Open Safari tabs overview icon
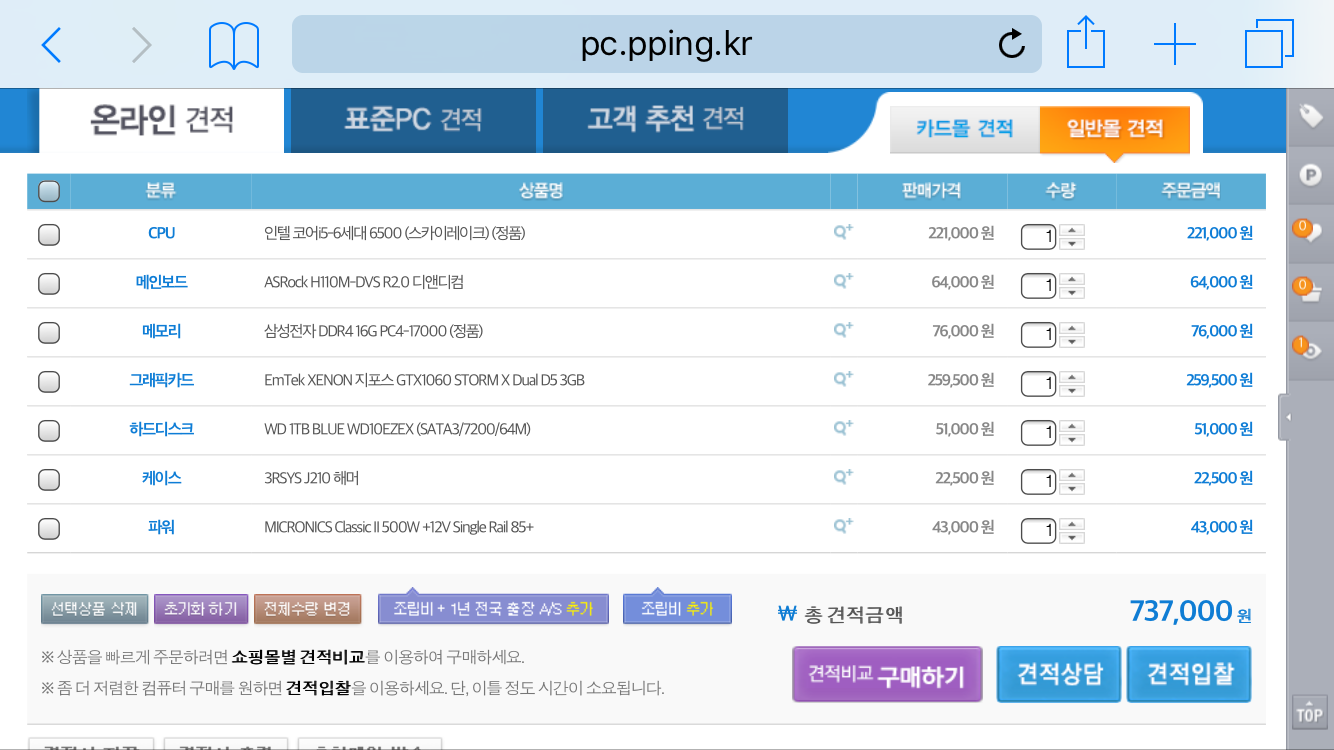 point(1269,44)
